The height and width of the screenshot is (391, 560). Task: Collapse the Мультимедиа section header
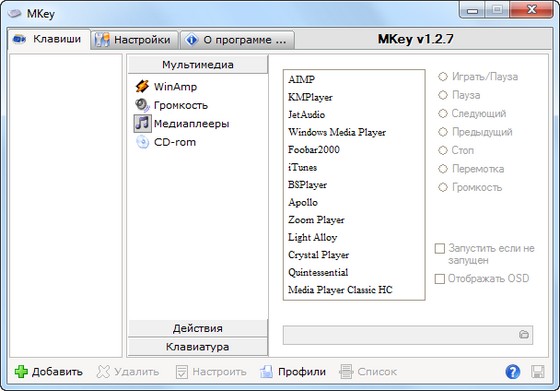click(x=198, y=65)
